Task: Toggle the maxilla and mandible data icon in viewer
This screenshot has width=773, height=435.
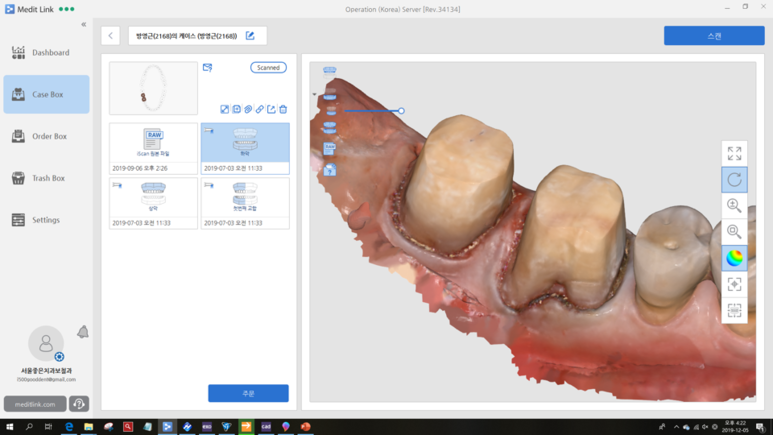Action: 329,127
